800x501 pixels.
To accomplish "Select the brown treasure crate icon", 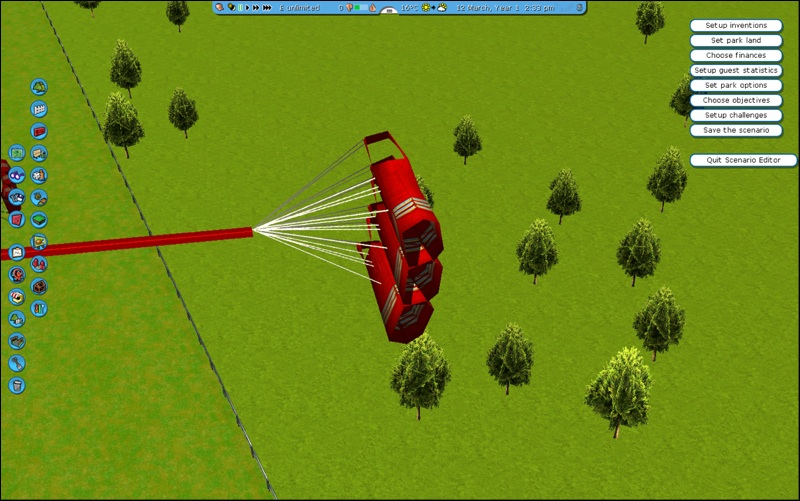I will [x=39, y=286].
